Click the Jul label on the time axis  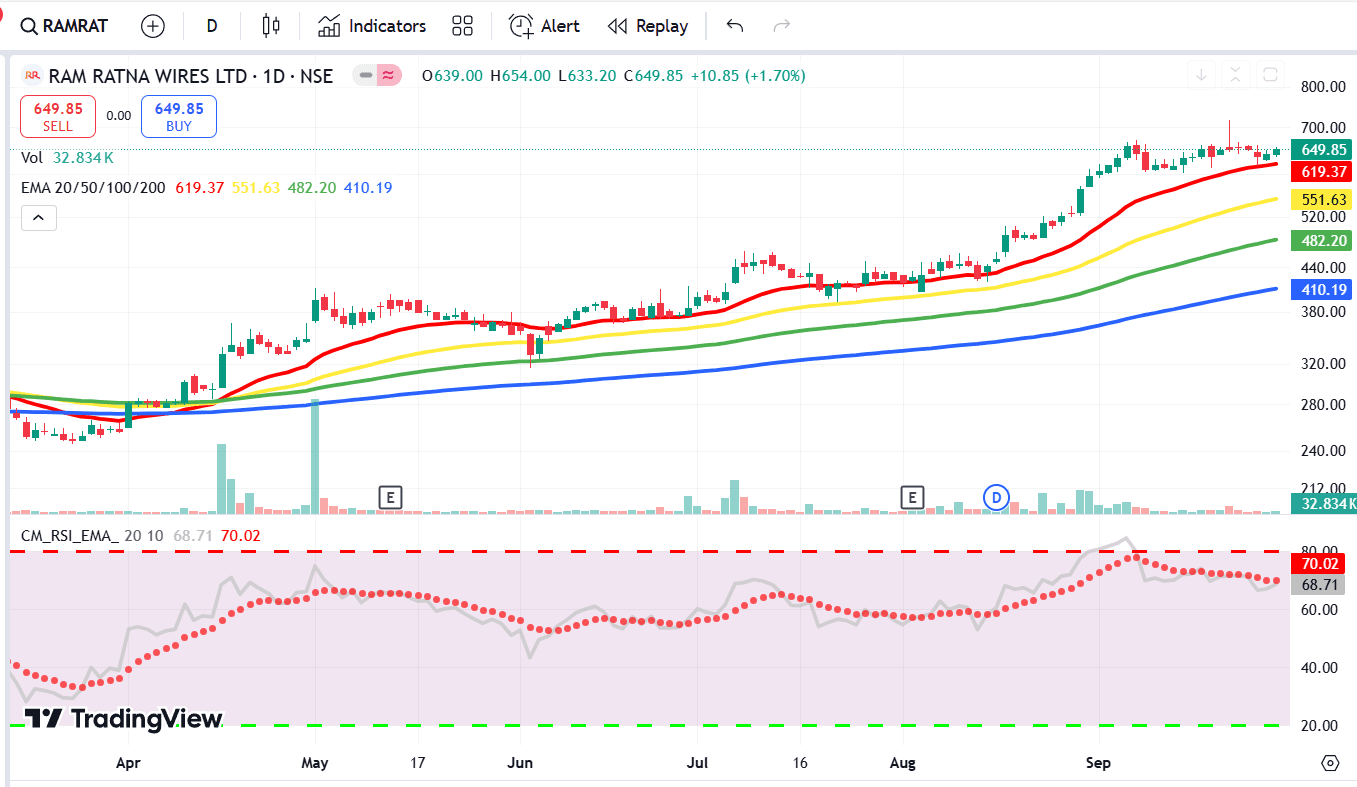coord(698,763)
